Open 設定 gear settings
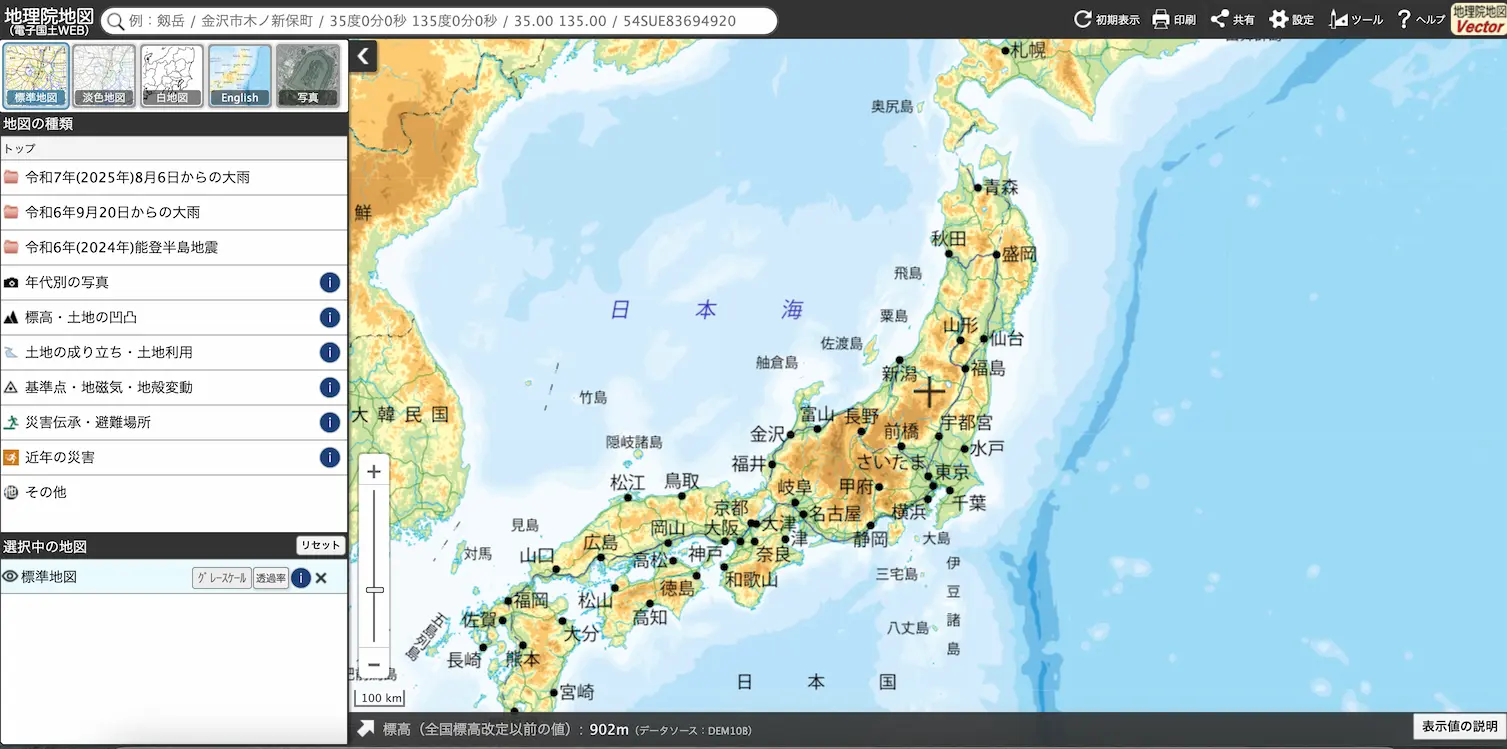Screen dimensions: 1507x749 point(1291,19)
